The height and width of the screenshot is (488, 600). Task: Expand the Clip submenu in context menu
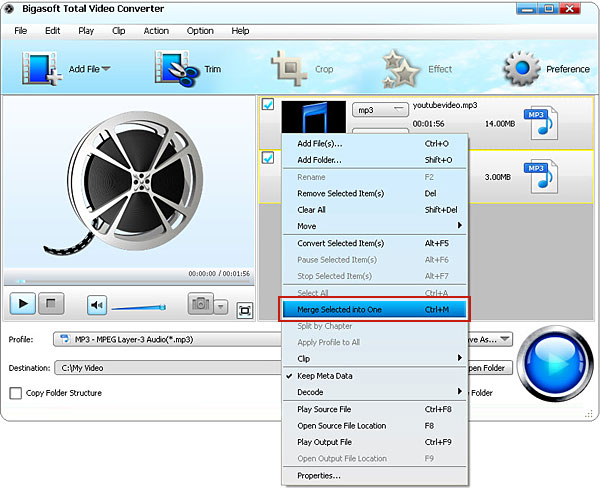[374, 359]
